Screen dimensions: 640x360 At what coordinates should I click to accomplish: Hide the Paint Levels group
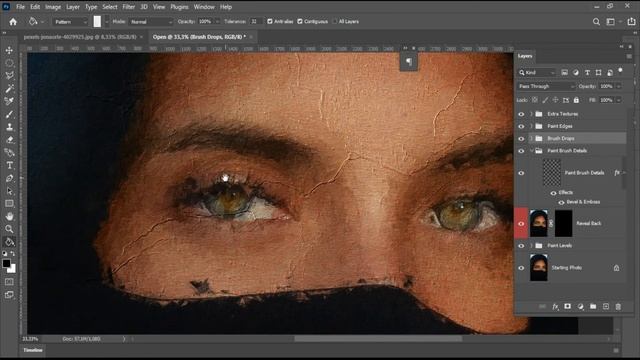(x=521, y=246)
